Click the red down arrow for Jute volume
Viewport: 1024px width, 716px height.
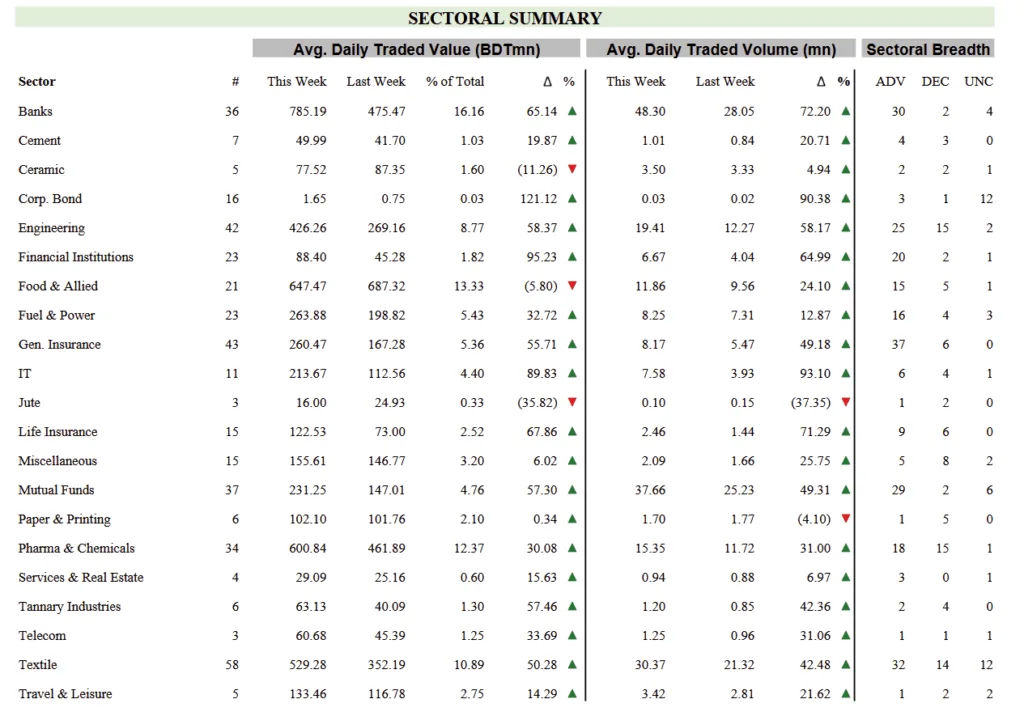845,402
